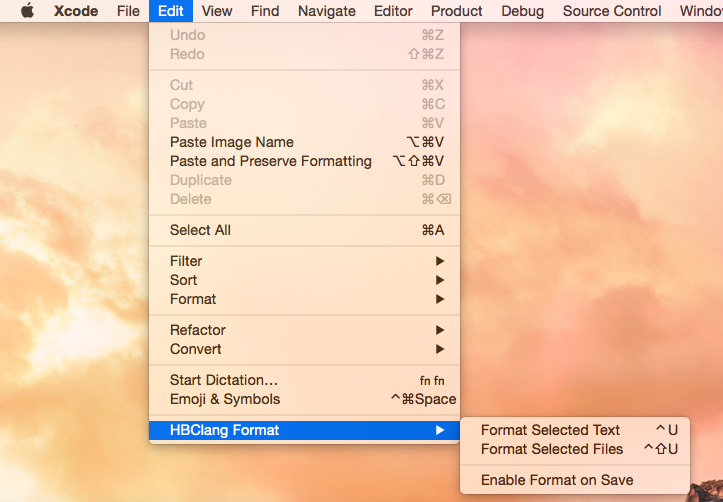The width and height of the screenshot is (723, 502).
Task: Open Emoji & Symbols
Action: click(304, 399)
